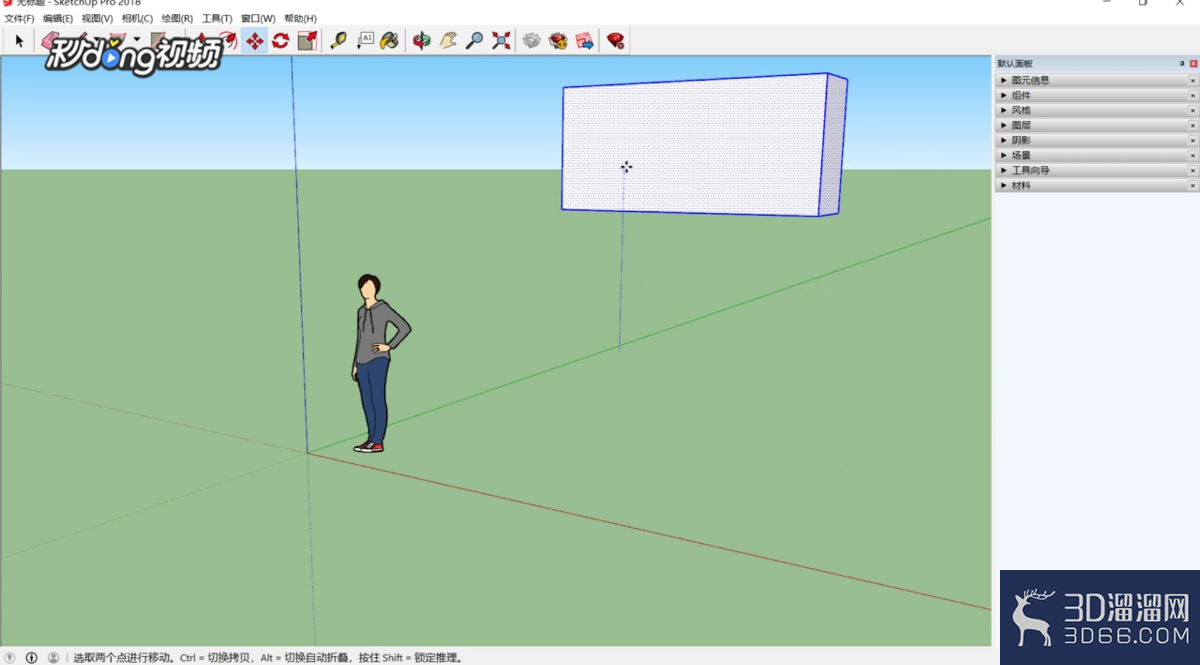Open the Extension Manager ruby icon
This screenshot has height=665, width=1200.
click(616, 41)
